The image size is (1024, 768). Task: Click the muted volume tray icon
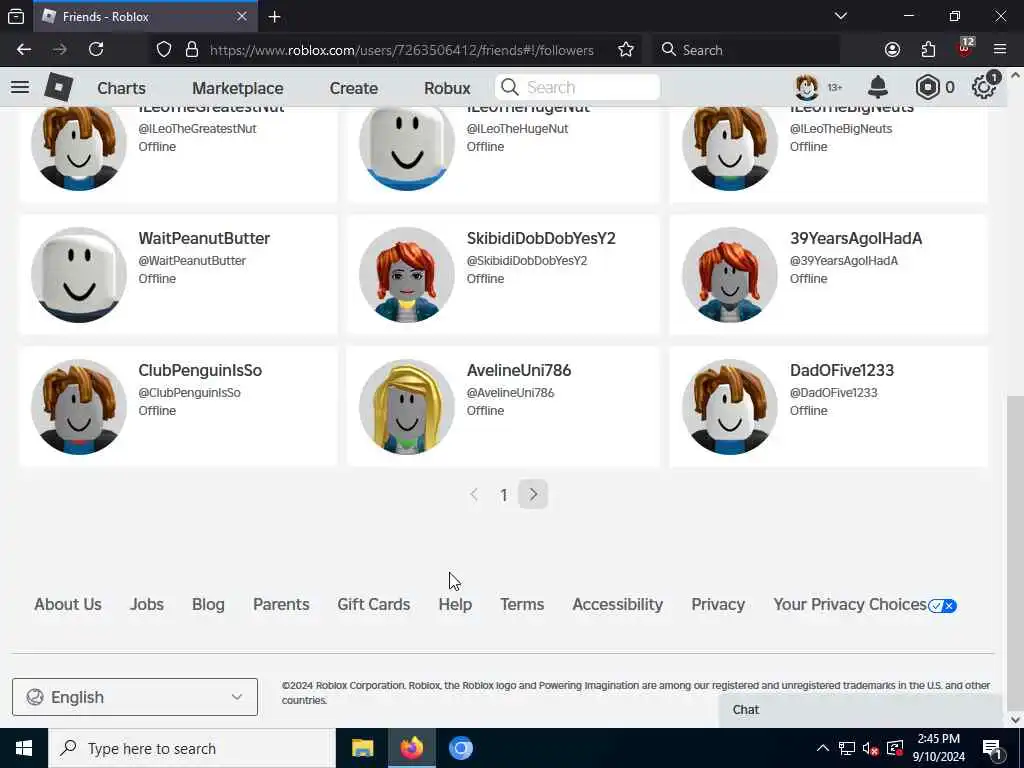870,748
